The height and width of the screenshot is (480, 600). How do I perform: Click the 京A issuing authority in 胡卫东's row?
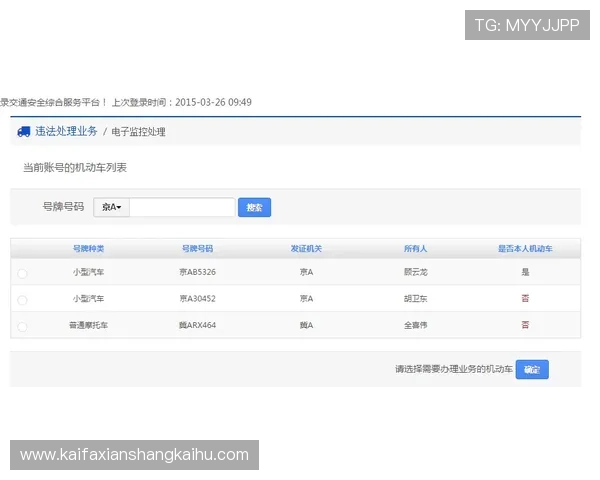306,298
